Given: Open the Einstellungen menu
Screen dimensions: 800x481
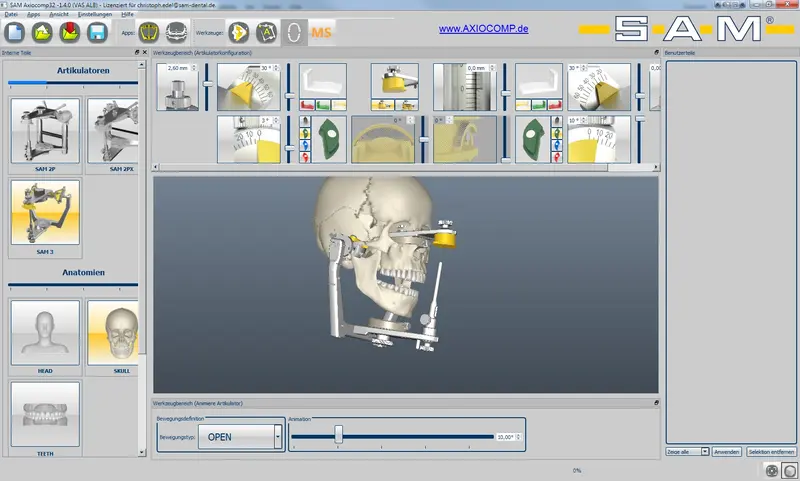Looking at the screenshot, I should coord(94,14).
